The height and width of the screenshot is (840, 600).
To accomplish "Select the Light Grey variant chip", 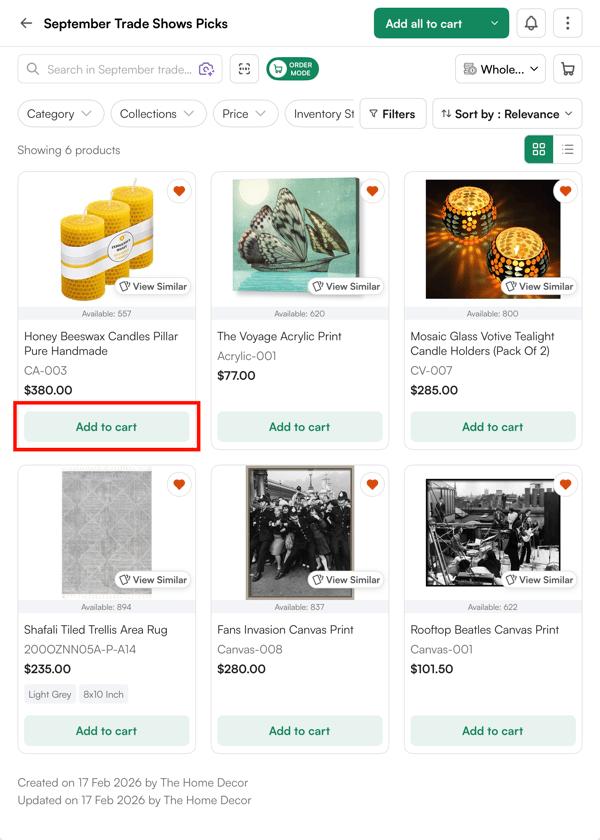I will (49, 693).
